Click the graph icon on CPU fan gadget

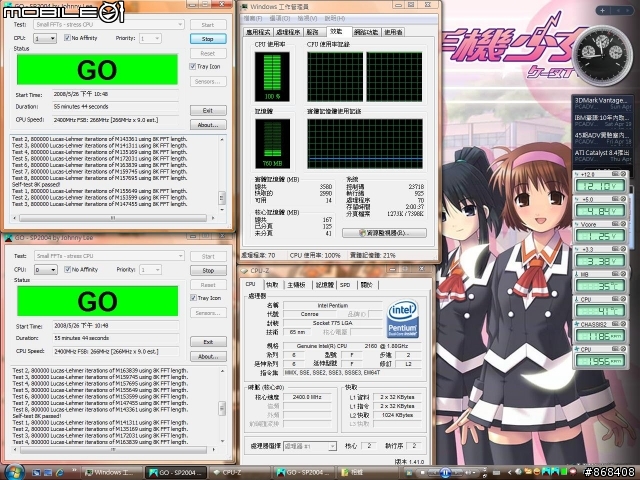(x=615, y=349)
